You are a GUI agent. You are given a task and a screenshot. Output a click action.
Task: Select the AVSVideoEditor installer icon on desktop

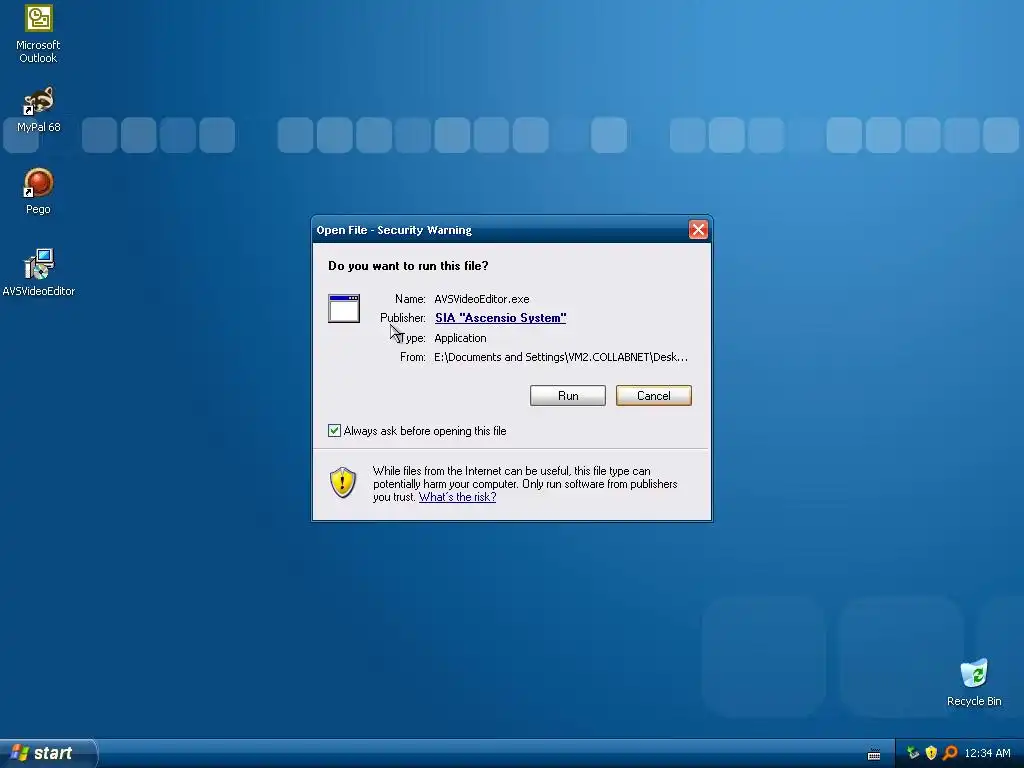(x=39, y=273)
